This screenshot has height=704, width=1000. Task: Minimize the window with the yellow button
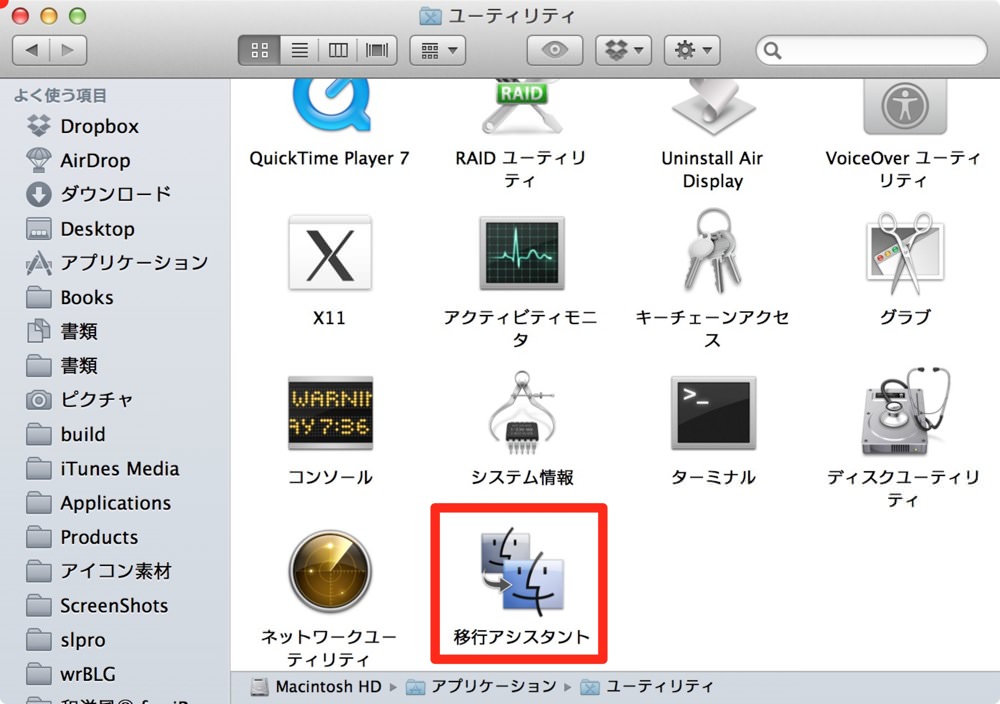(x=49, y=16)
